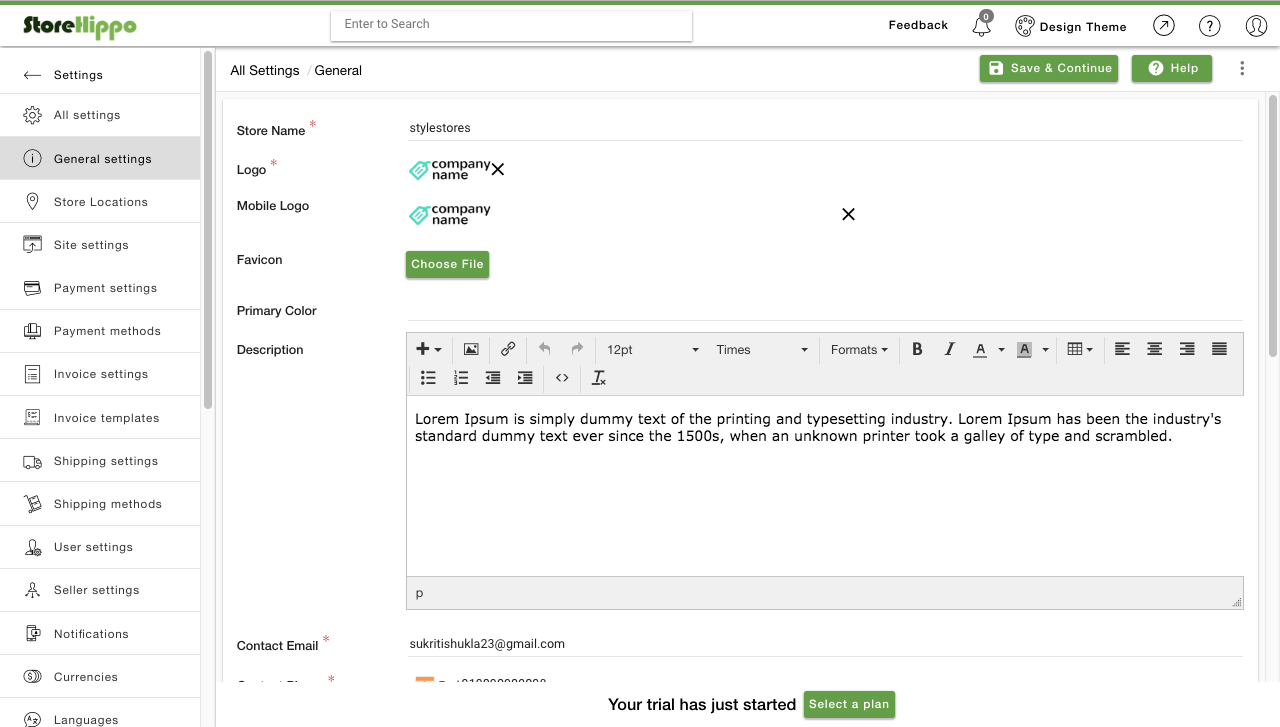Viewport: 1280px width, 727px height.
Task: Open Currencies settings
Action: pos(100,676)
